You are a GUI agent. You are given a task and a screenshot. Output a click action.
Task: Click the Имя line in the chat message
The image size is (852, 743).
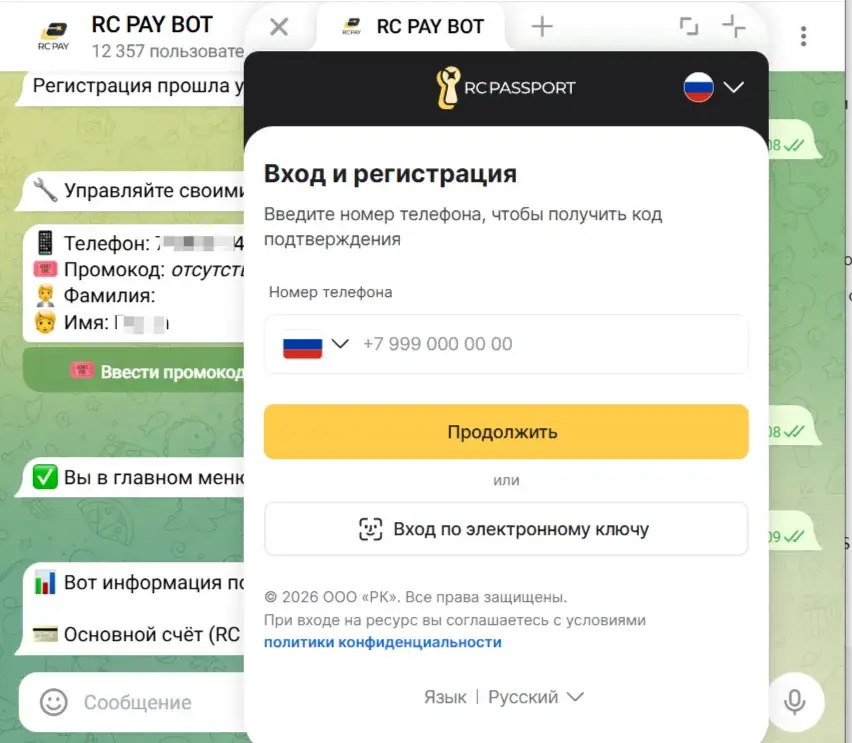click(102, 322)
